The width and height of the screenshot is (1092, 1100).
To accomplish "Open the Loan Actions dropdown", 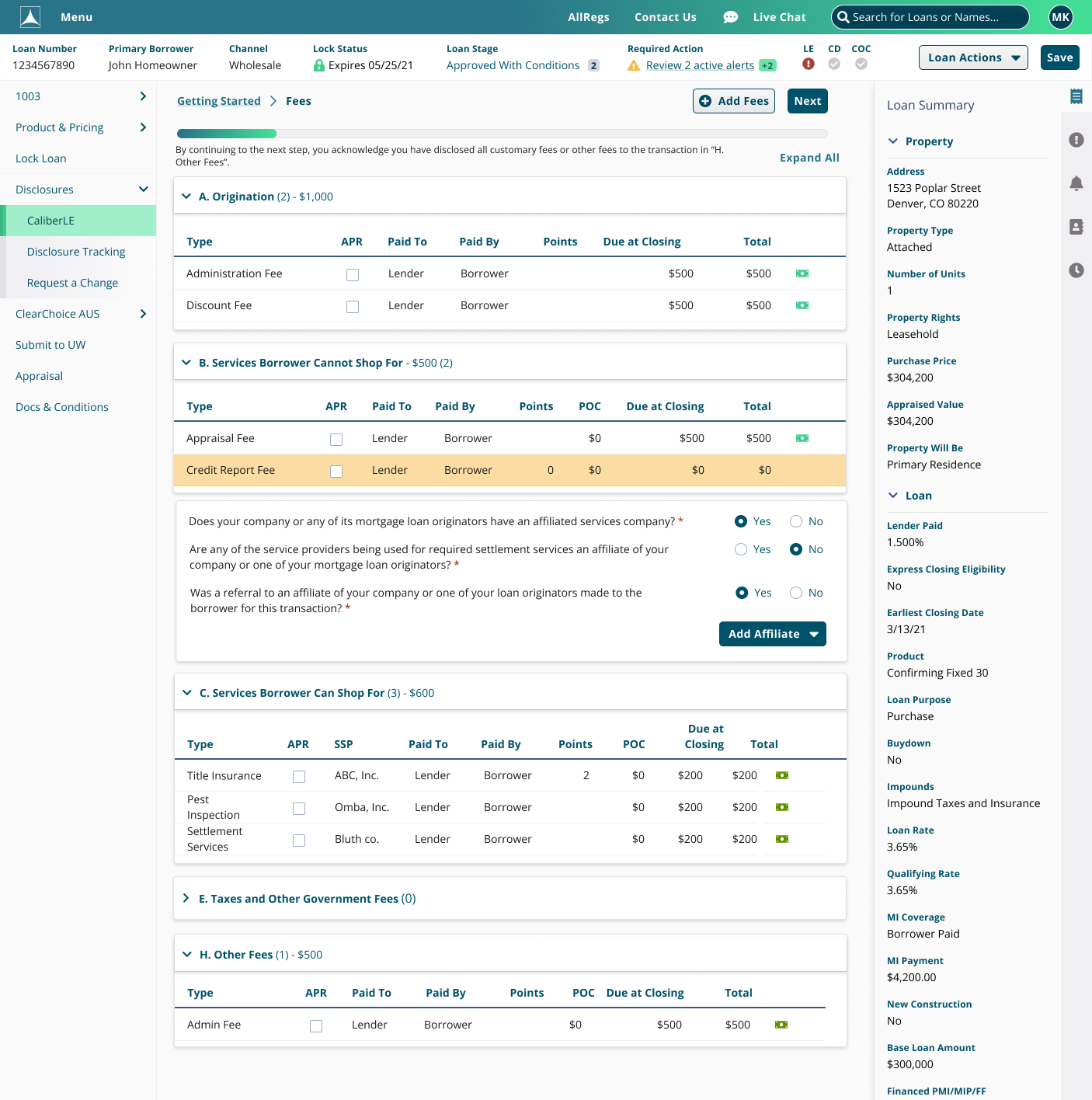I will (x=973, y=57).
